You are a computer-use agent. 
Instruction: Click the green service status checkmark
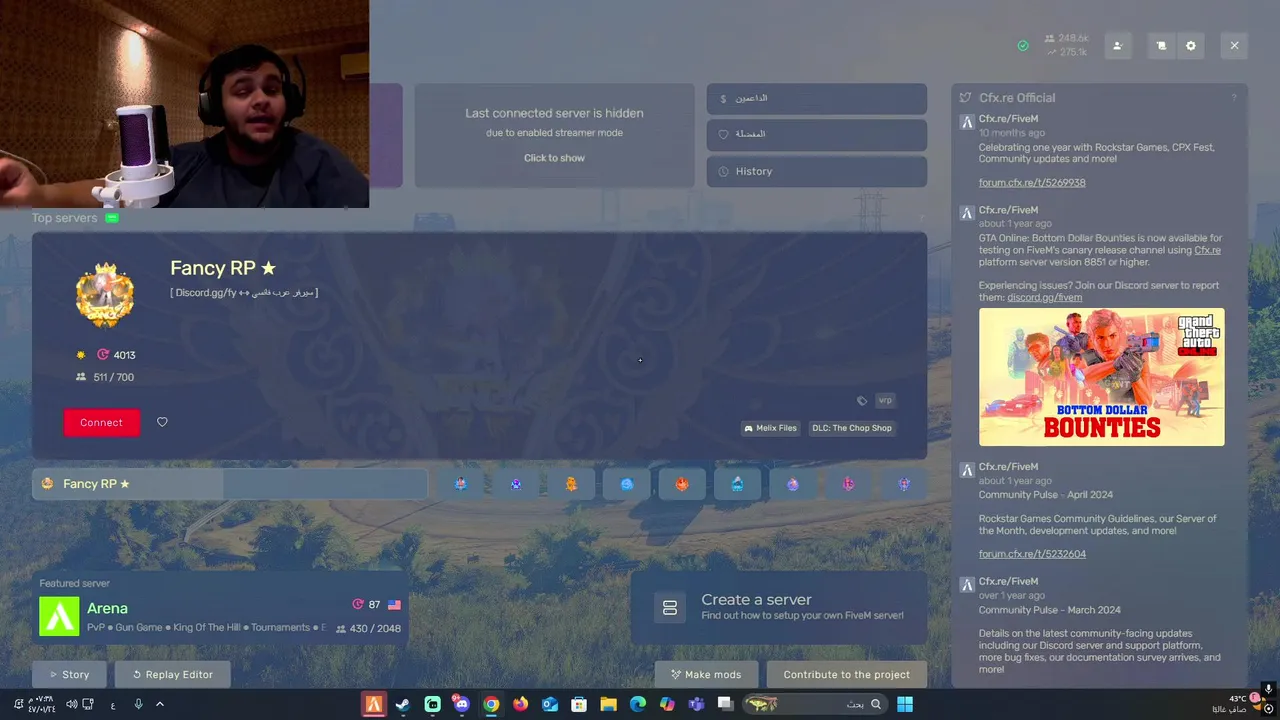click(1022, 46)
